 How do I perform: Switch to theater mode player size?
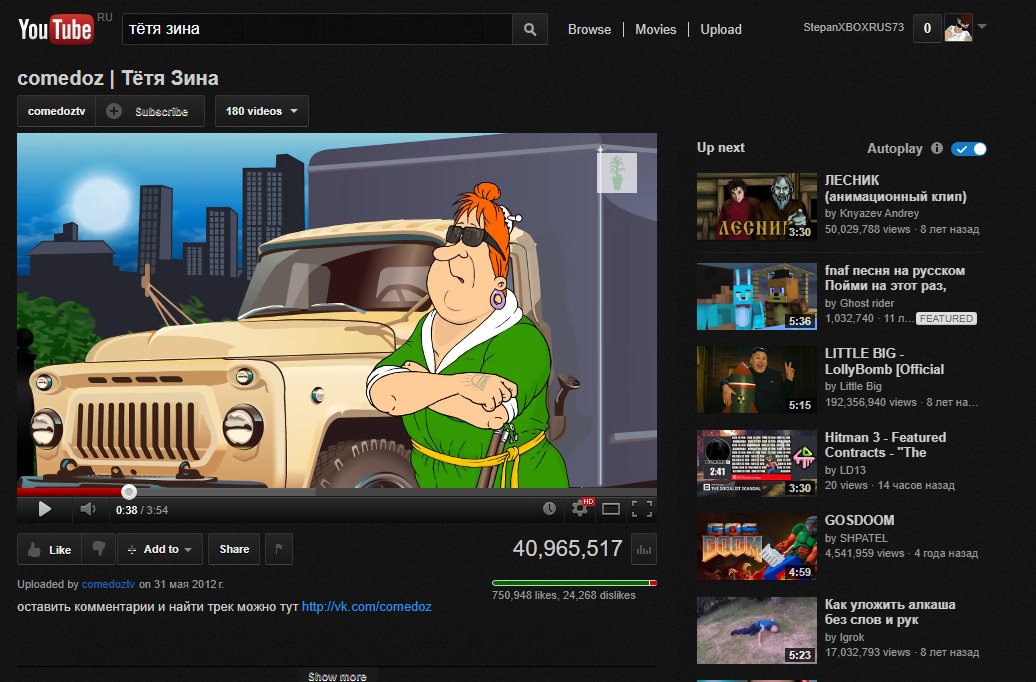(x=611, y=509)
